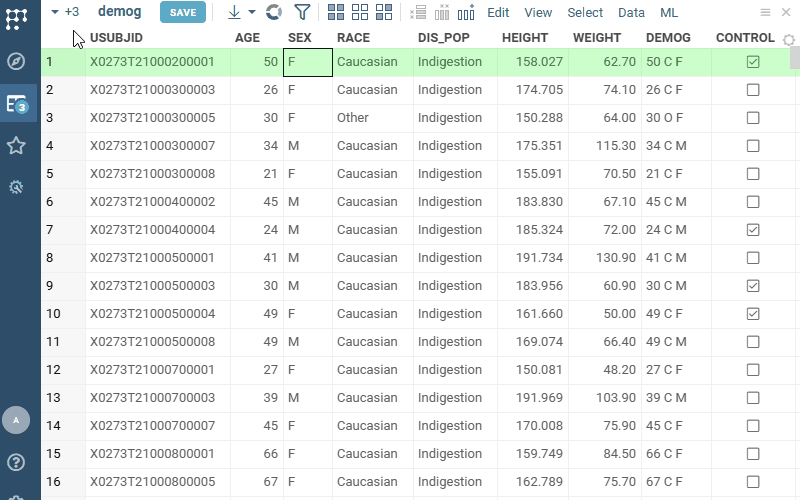Open the compass Browse sidebar icon
This screenshot has height=500, width=800.
coord(16,61)
